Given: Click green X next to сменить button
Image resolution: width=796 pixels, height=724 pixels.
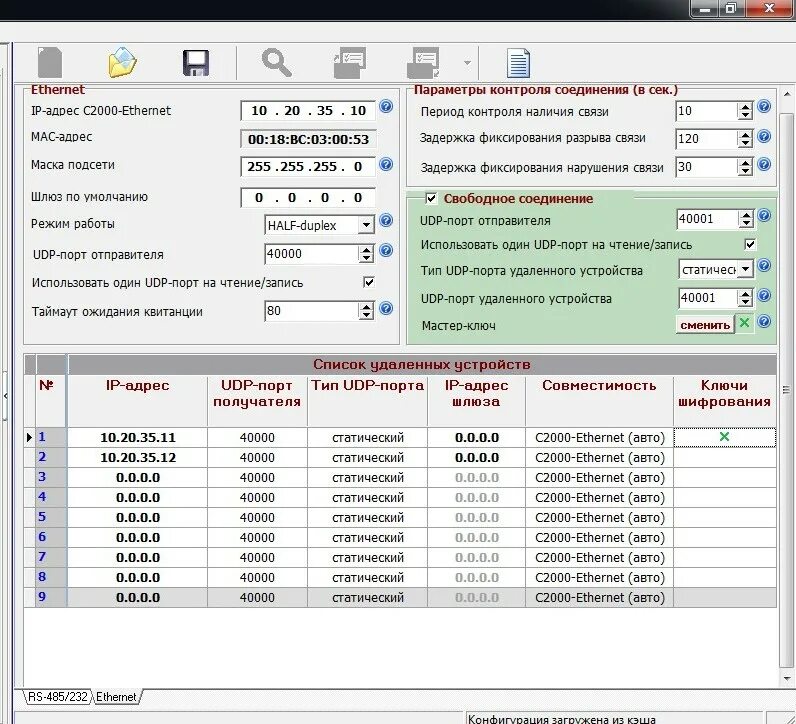Looking at the screenshot, I should [x=744, y=323].
